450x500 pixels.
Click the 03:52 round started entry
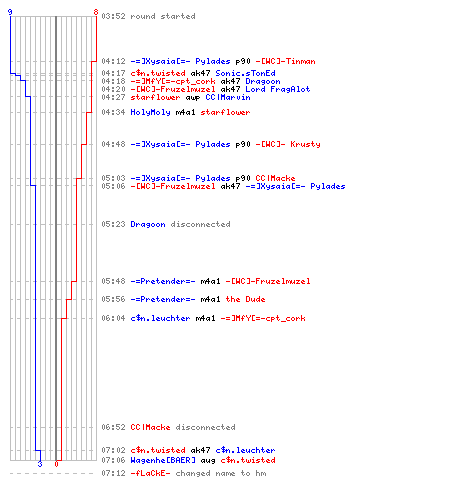pyautogui.click(x=148, y=16)
